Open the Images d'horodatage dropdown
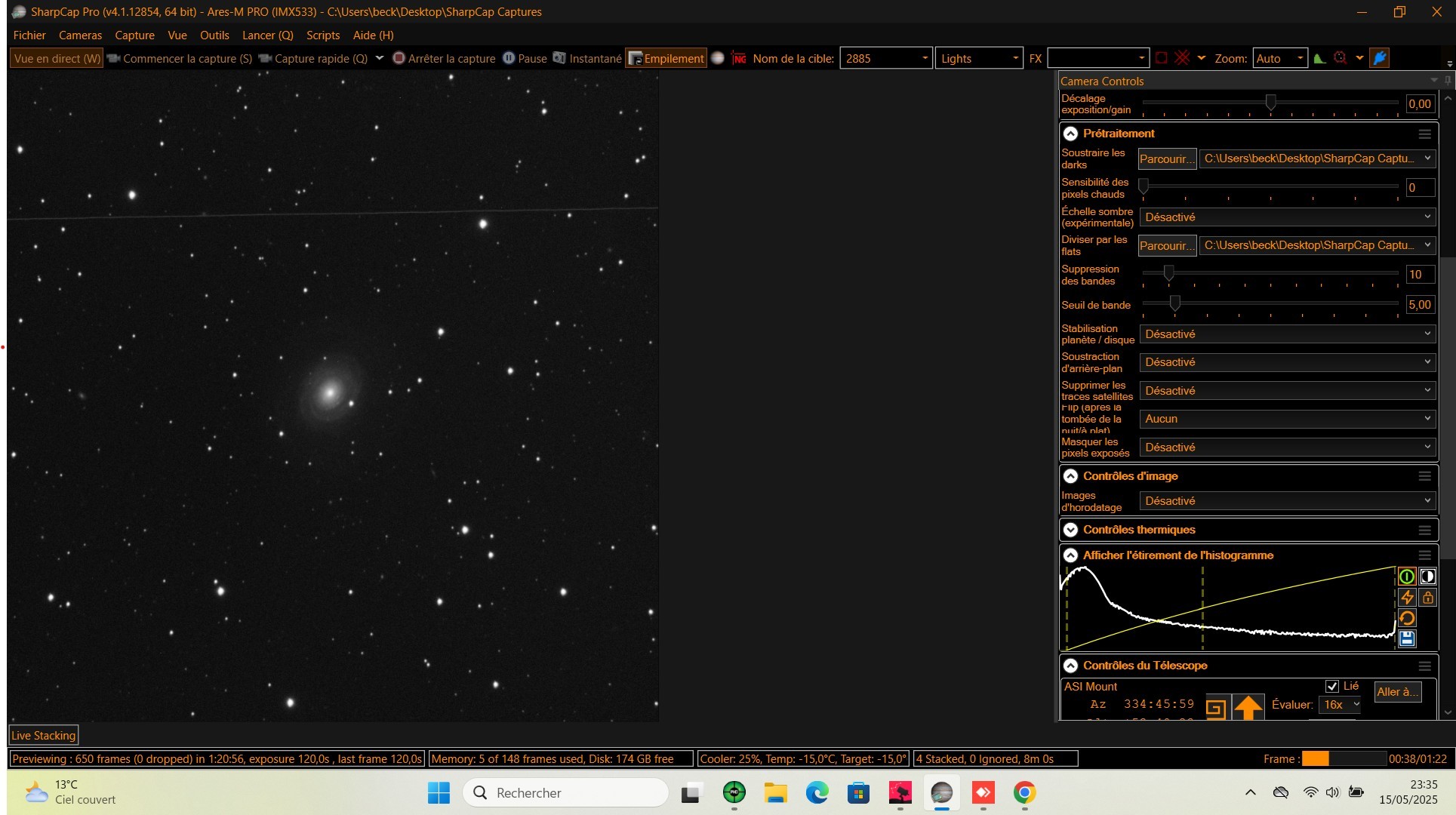The height and width of the screenshot is (815, 1456). click(1288, 501)
